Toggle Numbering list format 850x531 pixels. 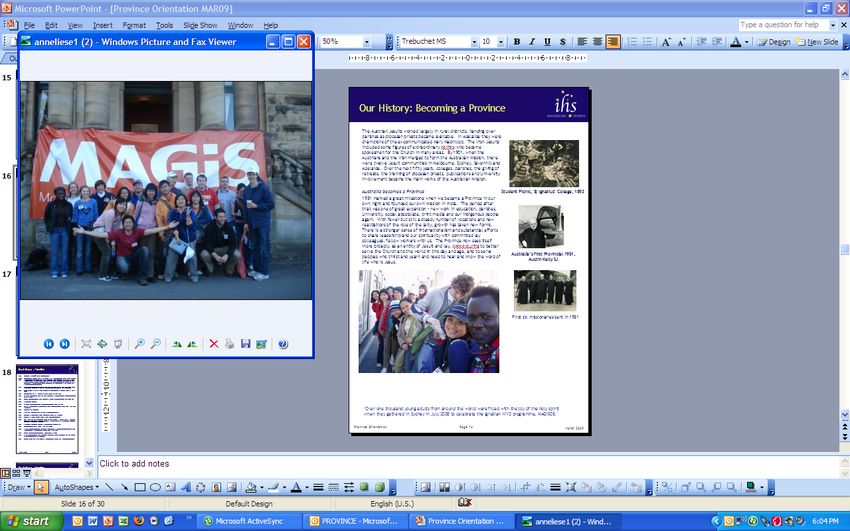point(632,42)
